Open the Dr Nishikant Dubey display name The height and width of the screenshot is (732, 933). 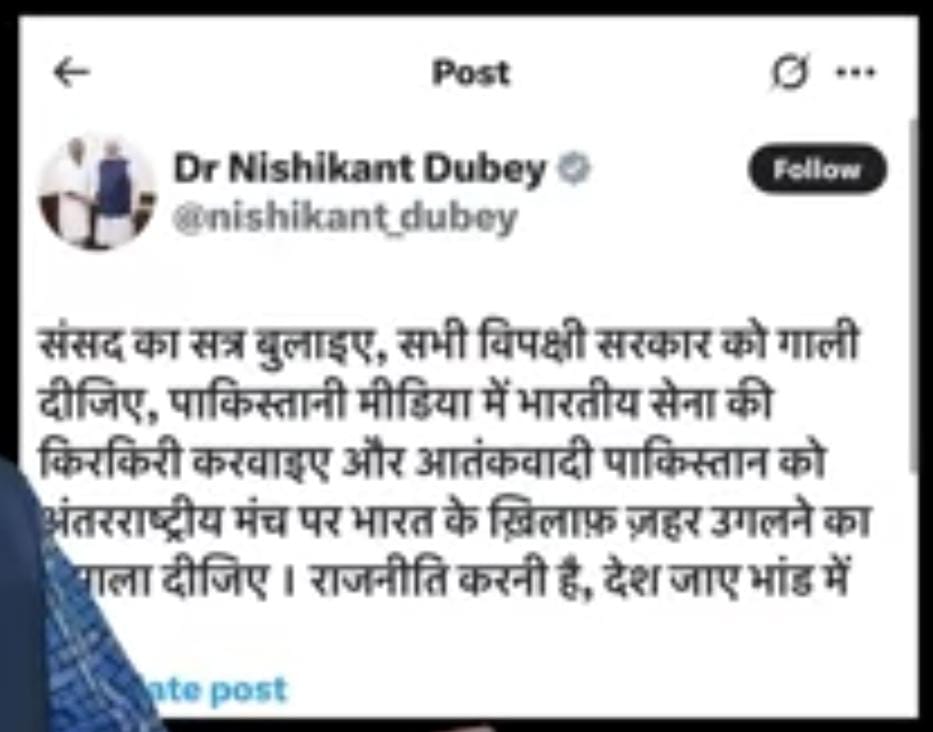(x=359, y=168)
